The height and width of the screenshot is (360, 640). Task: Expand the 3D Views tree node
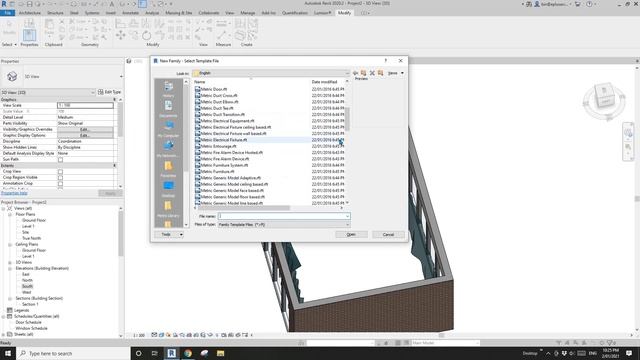point(10,262)
